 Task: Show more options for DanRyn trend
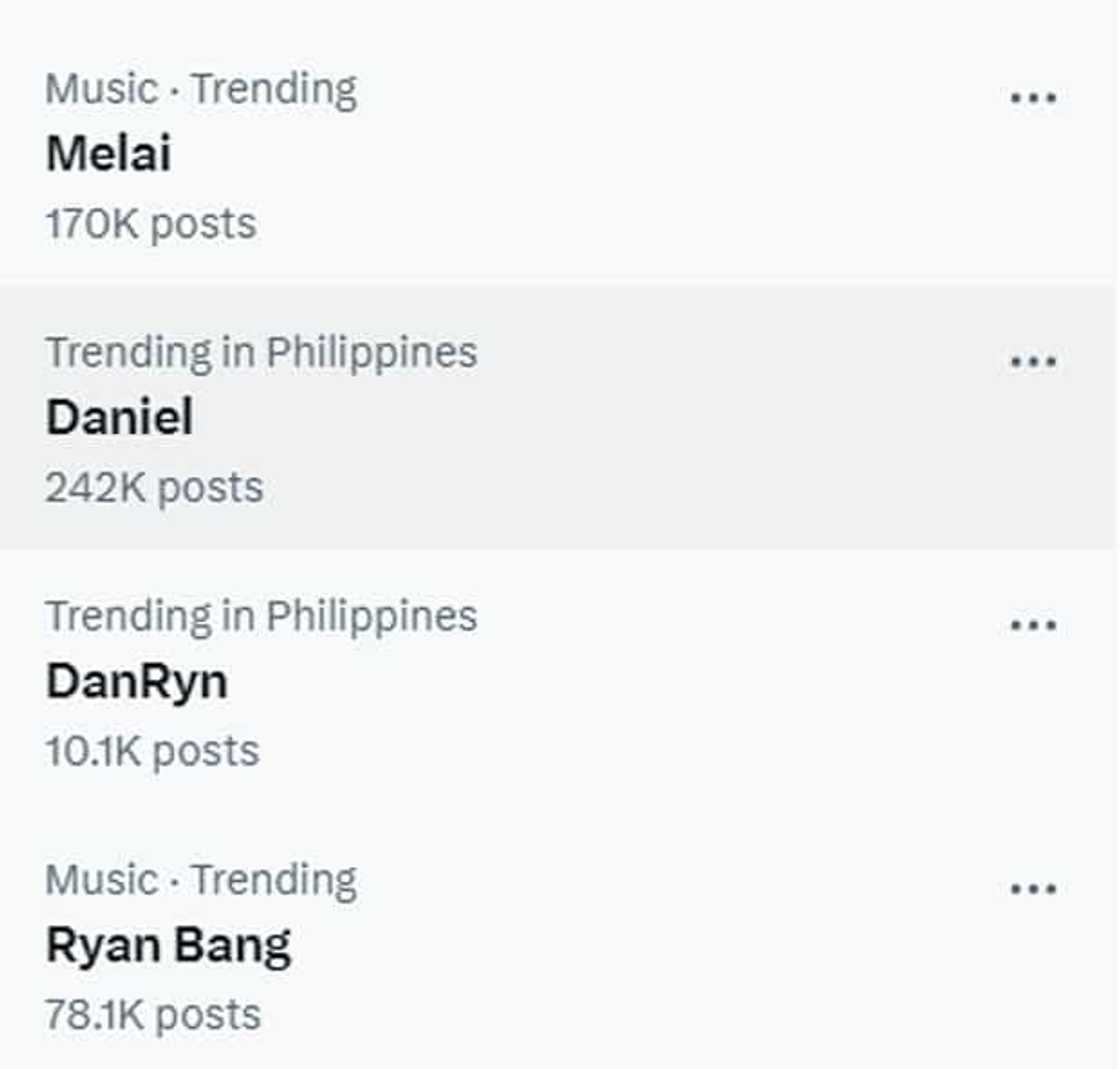click(x=1033, y=625)
